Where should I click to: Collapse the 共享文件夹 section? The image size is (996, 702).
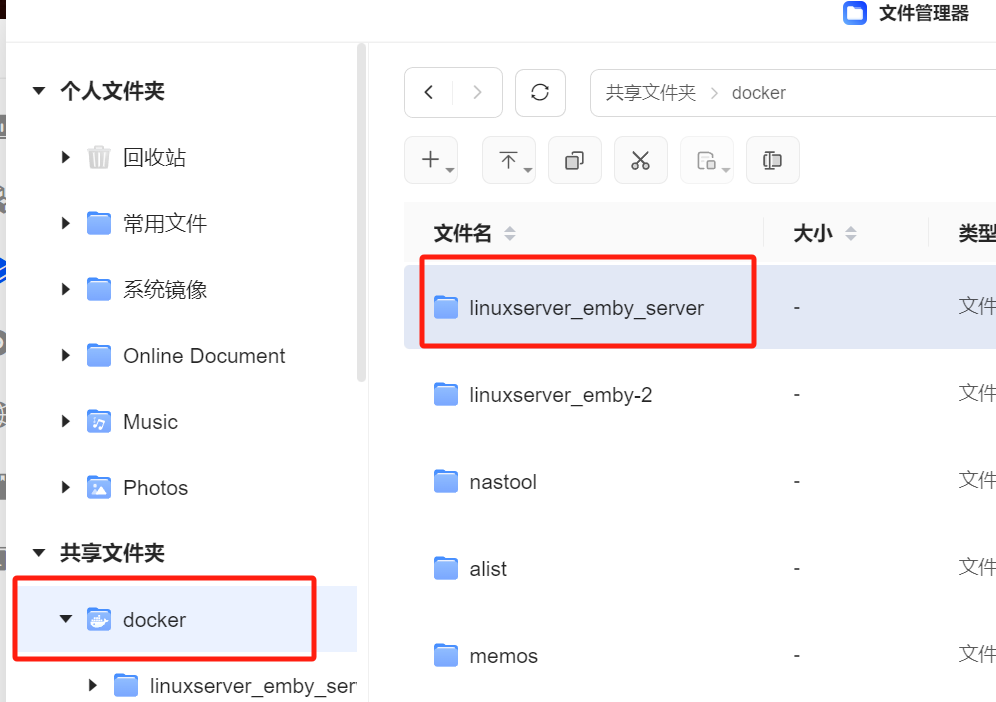tap(39, 553)
